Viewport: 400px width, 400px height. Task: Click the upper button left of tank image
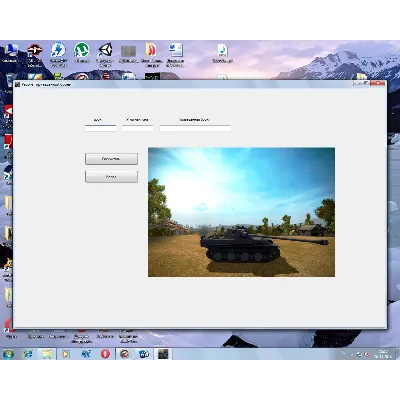[111, 159]
